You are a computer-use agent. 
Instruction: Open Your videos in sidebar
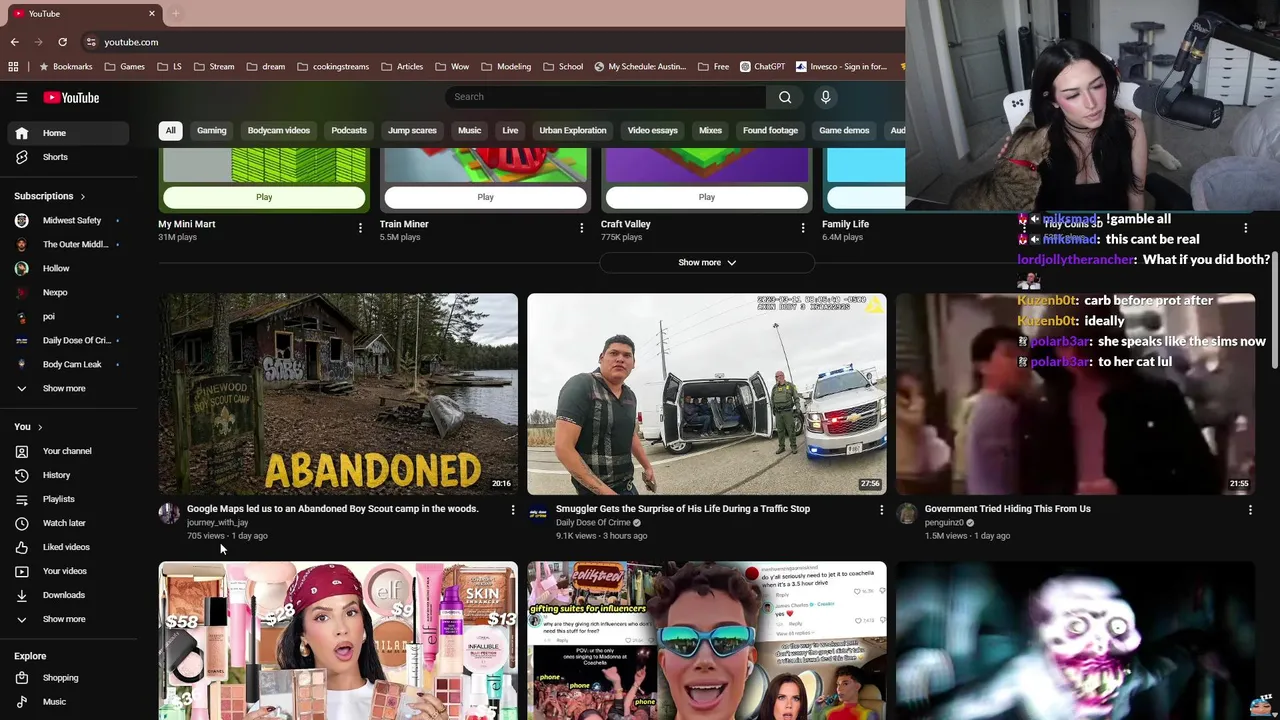pyautogui.click(x=68, y=571)
